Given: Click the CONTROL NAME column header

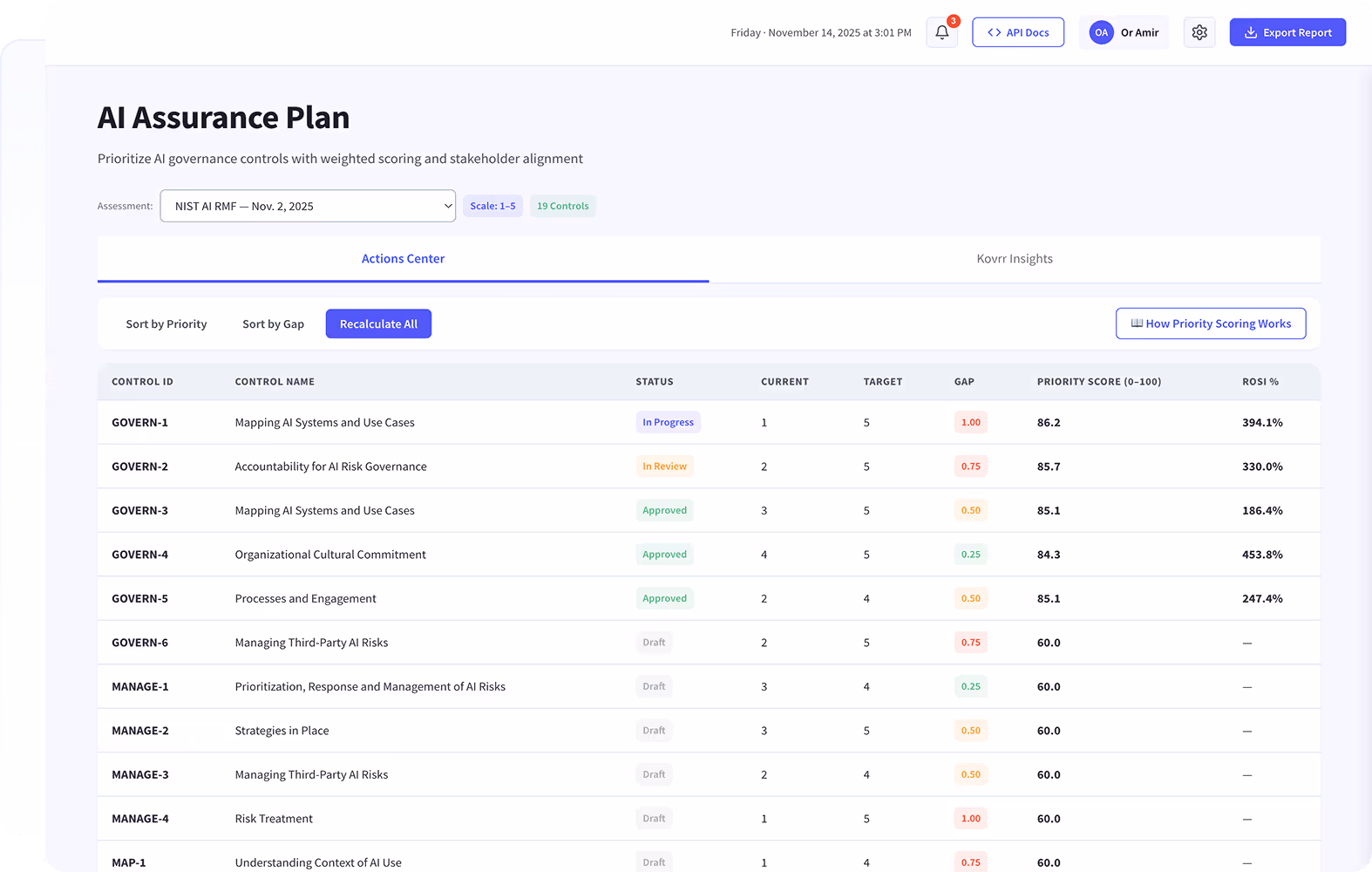Looking at the screenshot, I should [275, 382].
